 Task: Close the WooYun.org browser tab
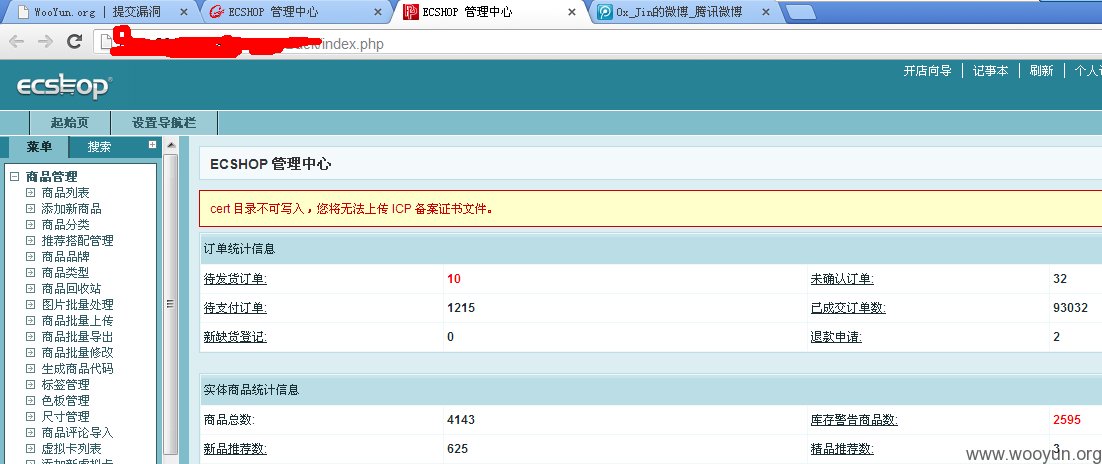(184, 13)
